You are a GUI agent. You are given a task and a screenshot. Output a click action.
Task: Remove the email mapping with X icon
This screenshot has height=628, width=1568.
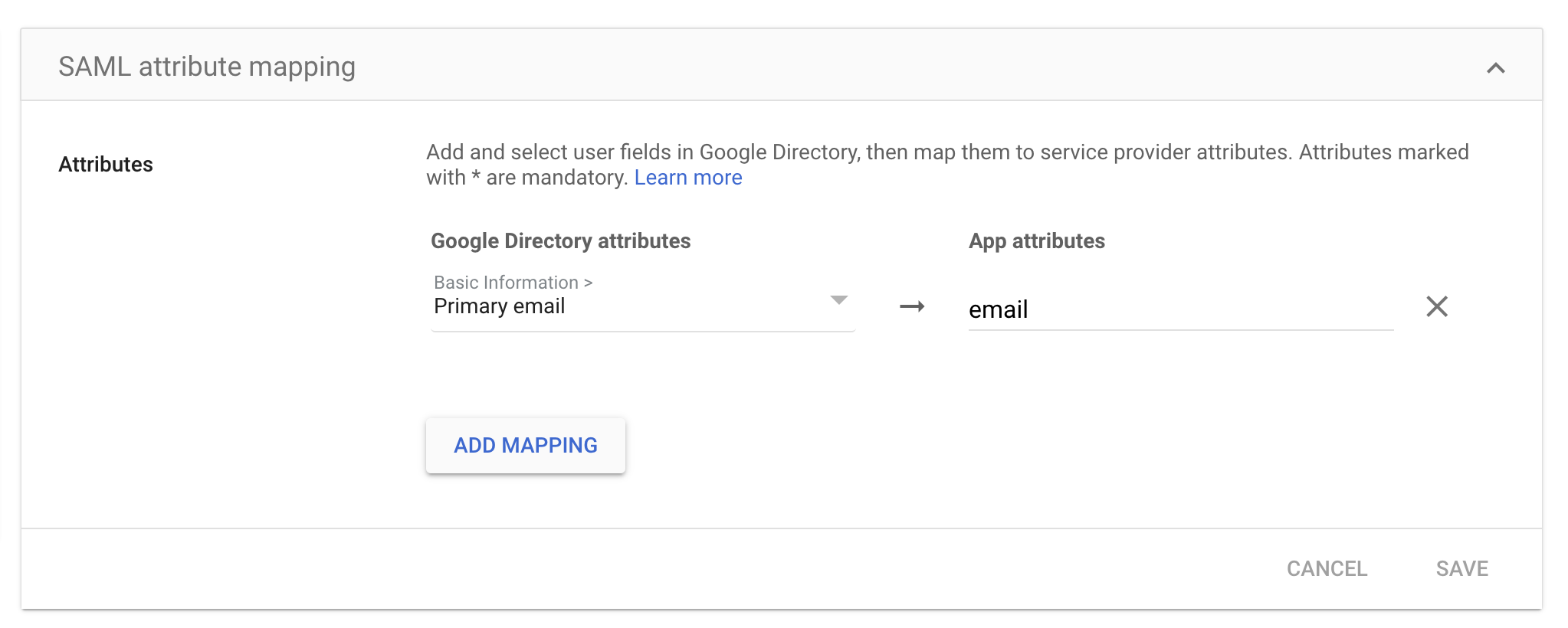coord(1436,306)
